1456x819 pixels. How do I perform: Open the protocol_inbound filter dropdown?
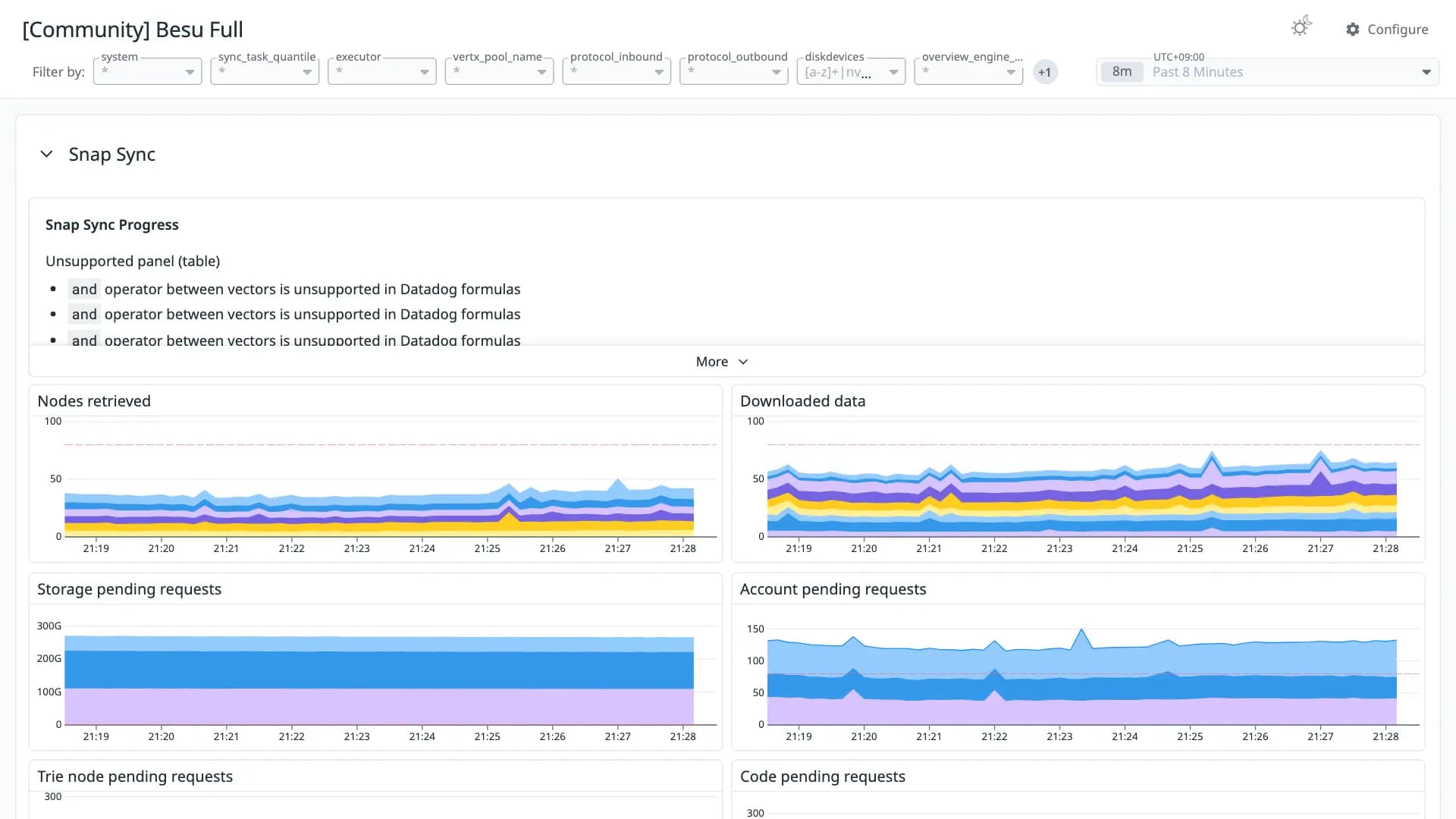click(617, 71)
